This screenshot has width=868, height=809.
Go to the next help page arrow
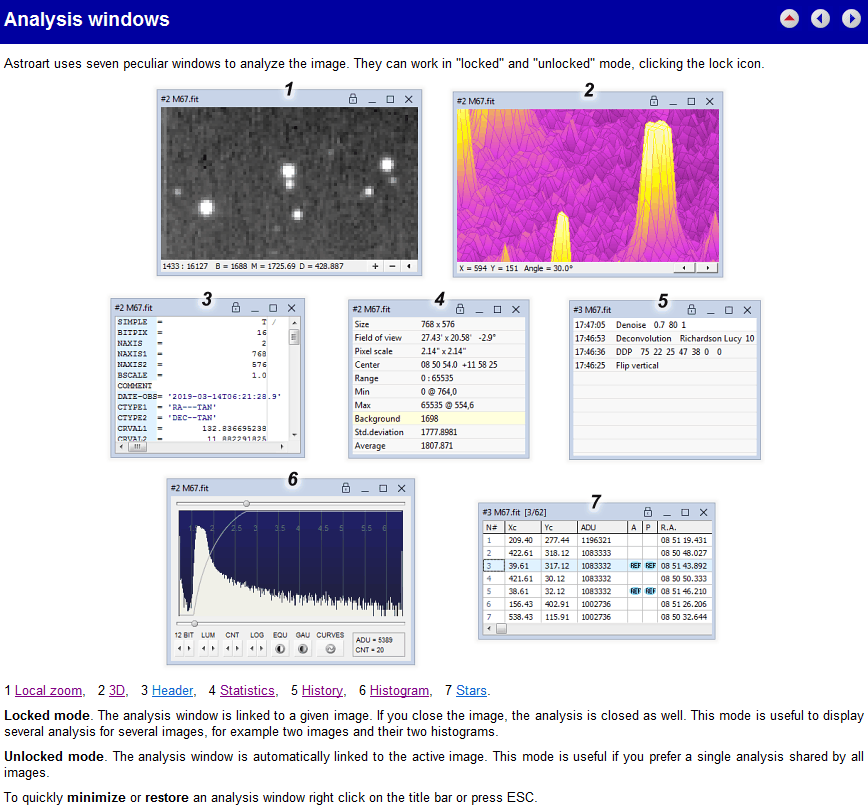click(851, 19)
